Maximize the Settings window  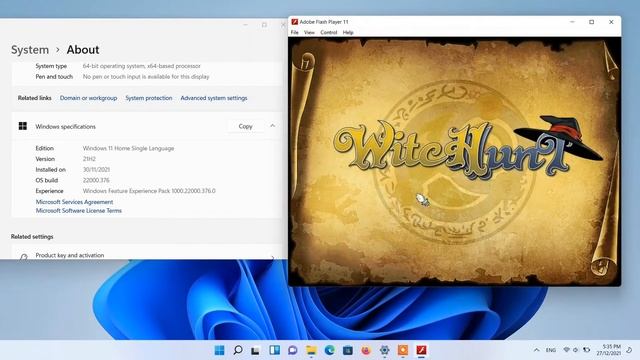[264, 25]
